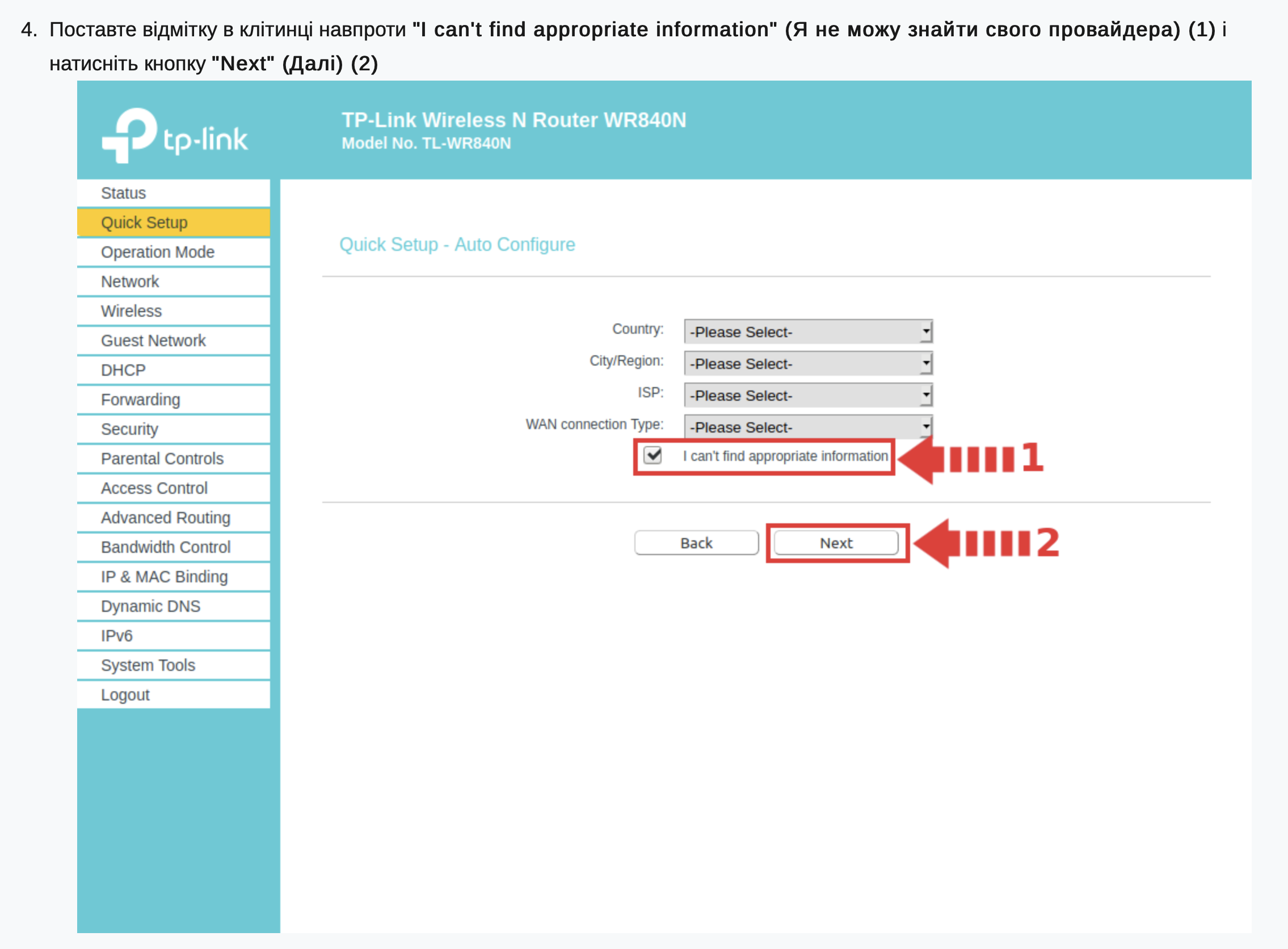The image size is (1288, 949).
Task: Open the Security menu item
Action: coord(129,429)
